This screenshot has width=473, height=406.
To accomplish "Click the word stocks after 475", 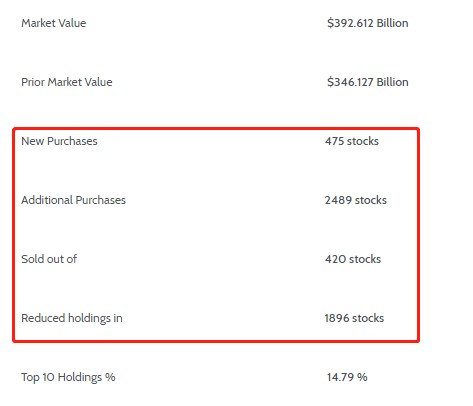I will click(x=363, y=141).
